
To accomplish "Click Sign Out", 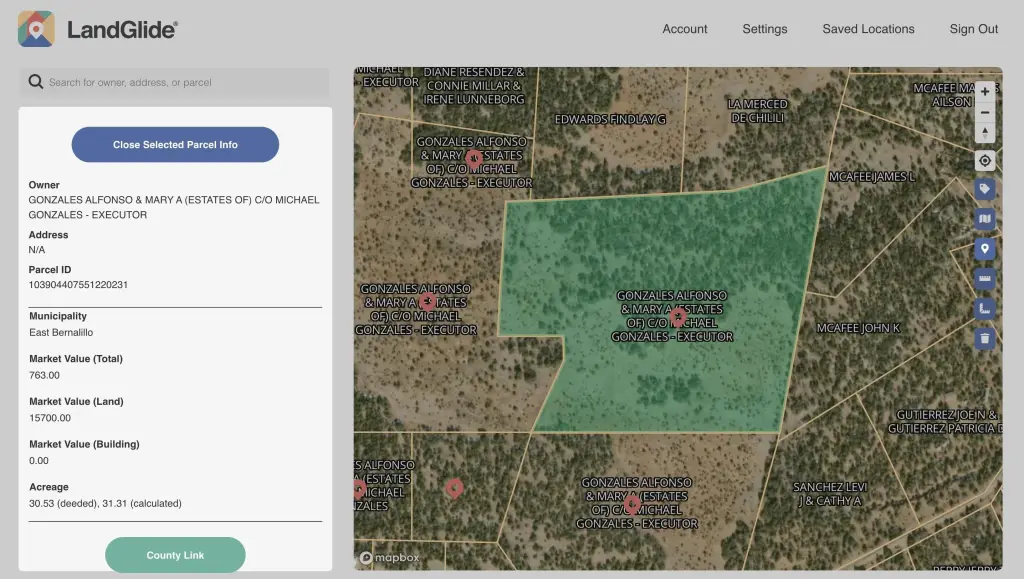I will [973, 29].
